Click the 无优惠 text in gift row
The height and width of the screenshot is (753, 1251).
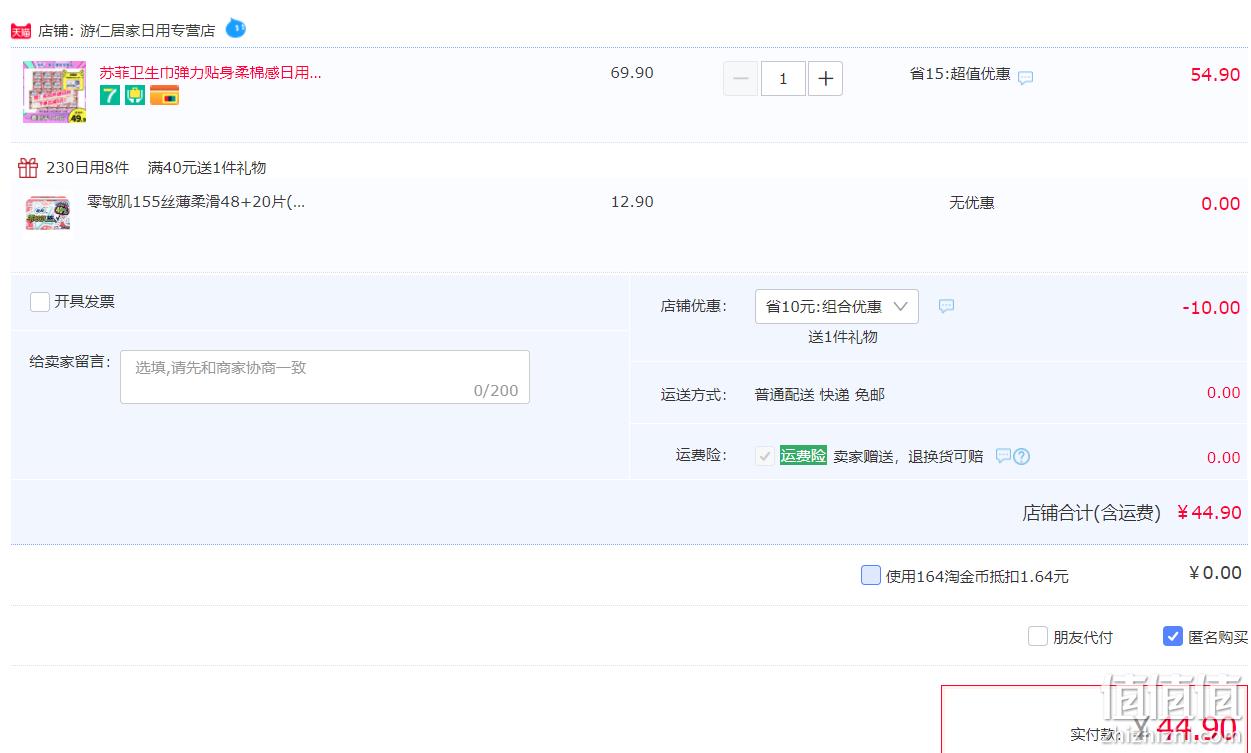click(972, 203)
